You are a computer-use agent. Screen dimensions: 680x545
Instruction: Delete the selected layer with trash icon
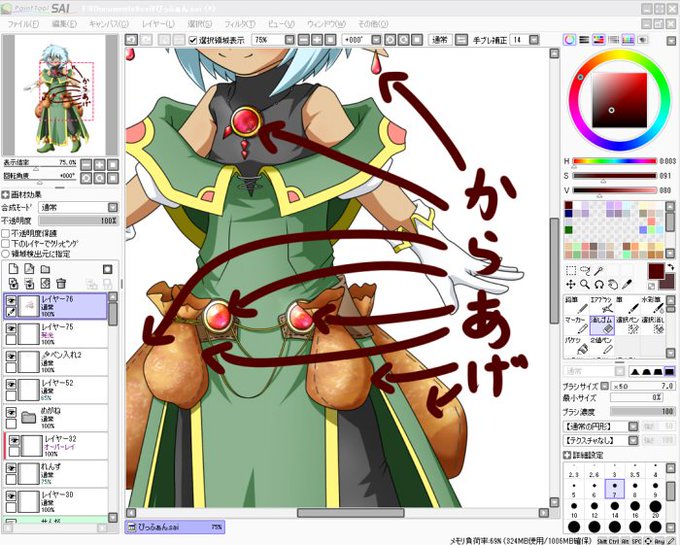[61, 284]
